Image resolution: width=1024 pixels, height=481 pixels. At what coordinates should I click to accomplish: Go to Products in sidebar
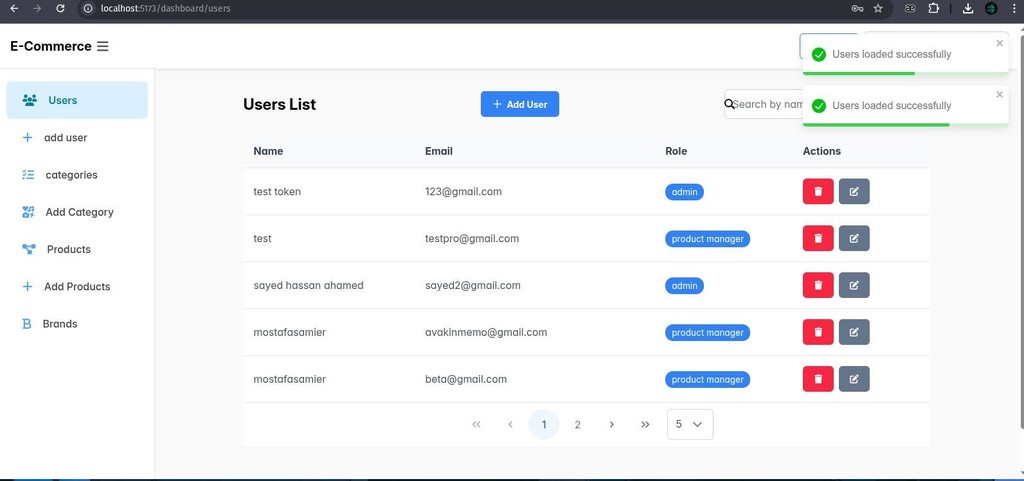pos(77,249)
